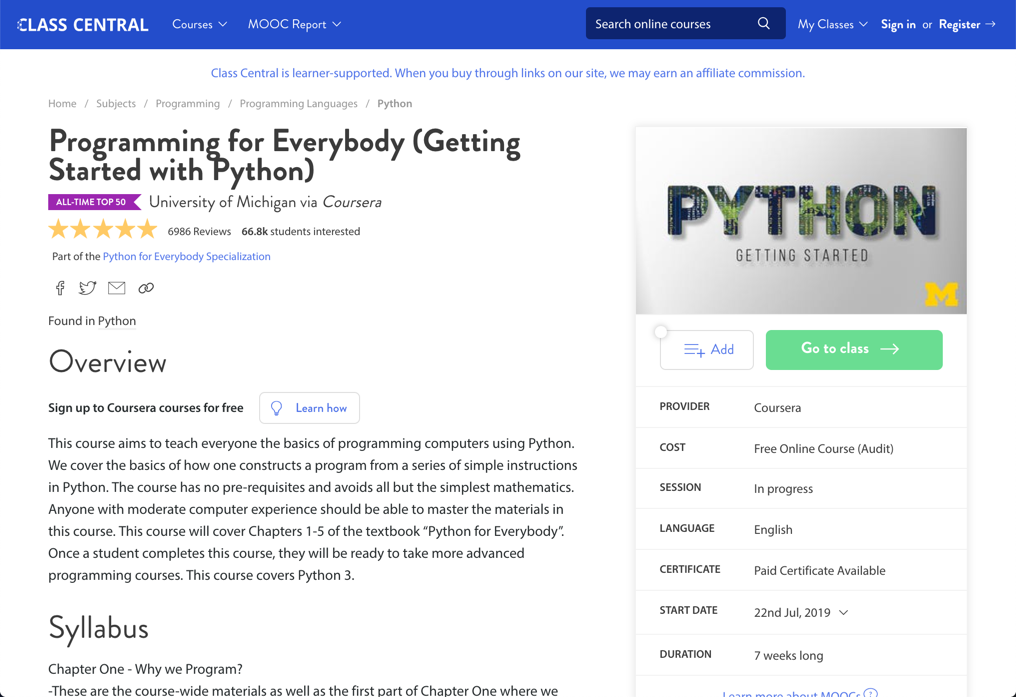Screen dimensions: 1016x697
Task: Share course via Twitter icon
Action: coord(88,288)
